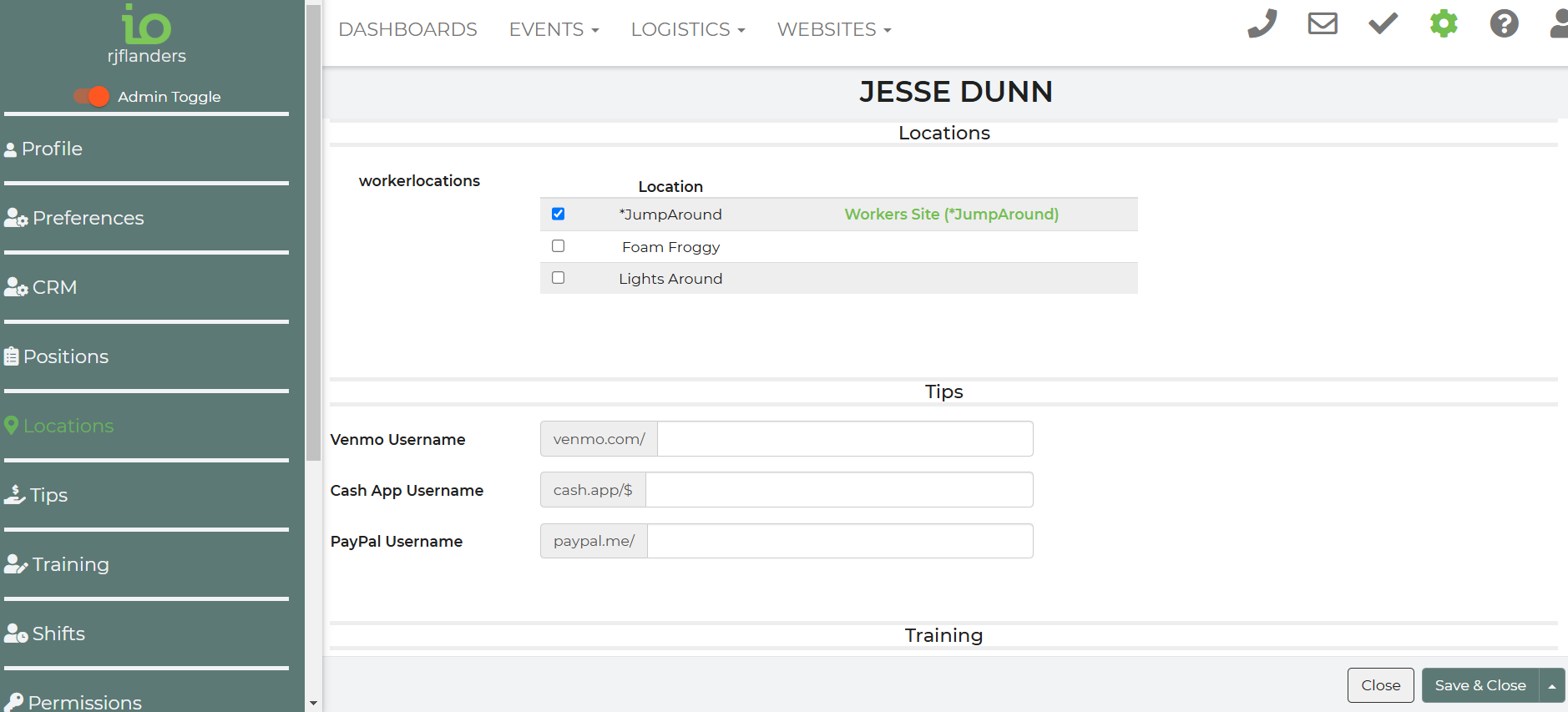Click the sidebar vertical scrollbar thumb
Screen dimensions: 1568x712
click(x=314, y=234)
